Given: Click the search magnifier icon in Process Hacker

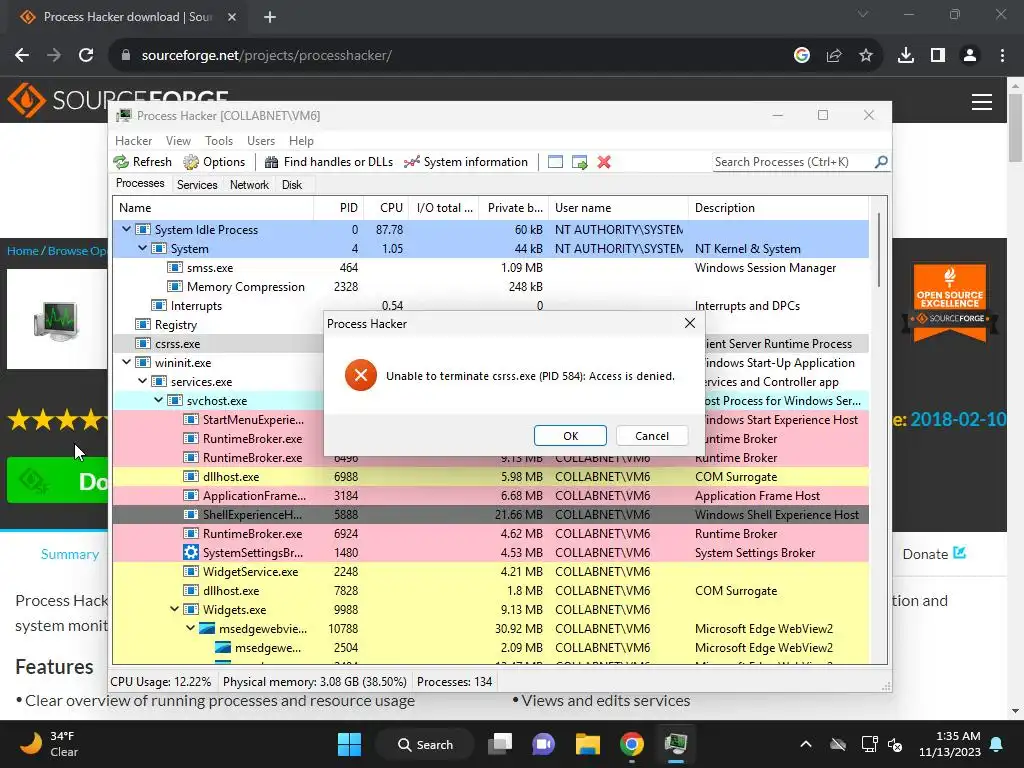Looking at the screenshot, I should pyautogui.click(x=881, y=161).
